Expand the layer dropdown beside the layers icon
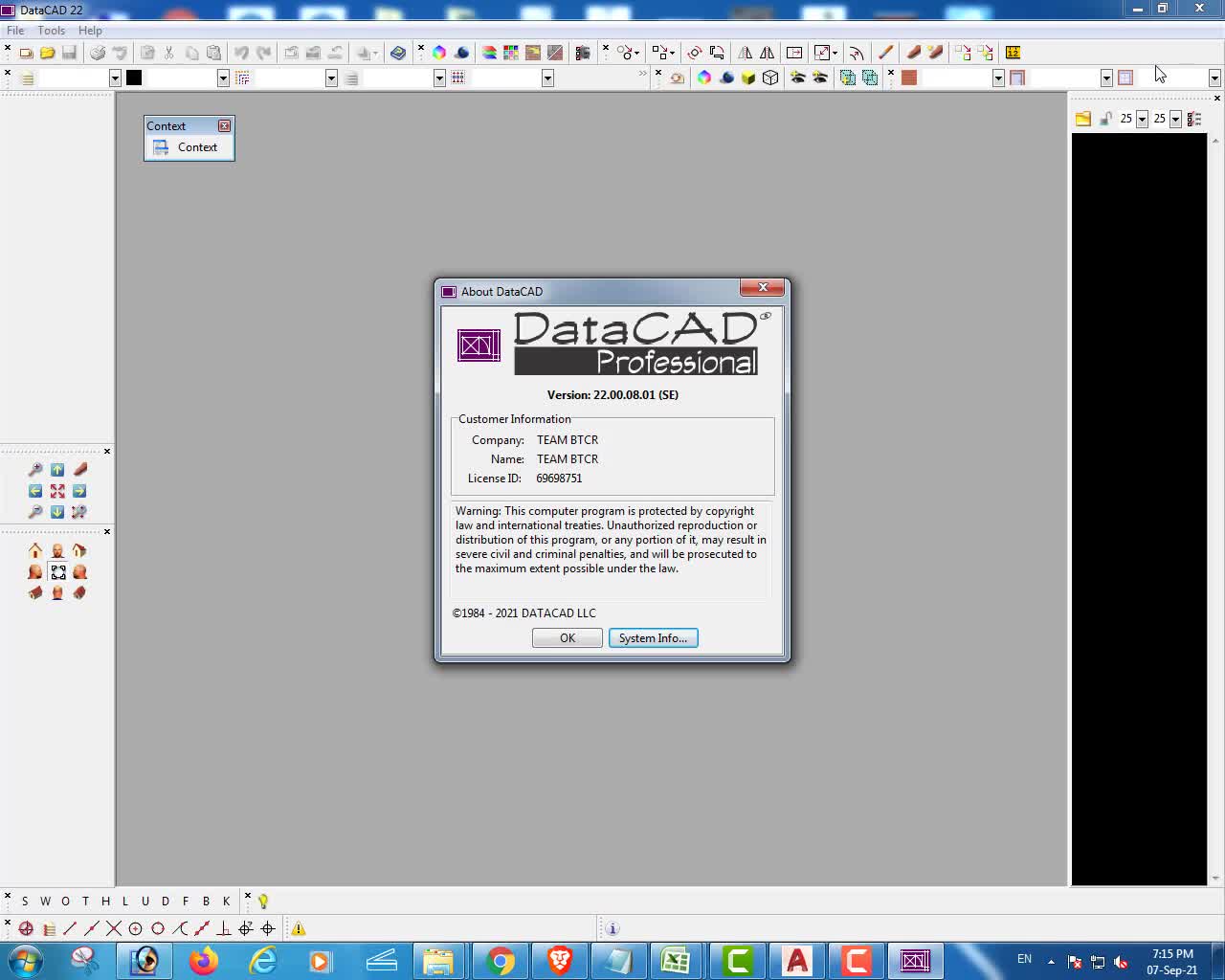Image resolution: width=1225 pixels, height=980 pixels. [115, 78]
